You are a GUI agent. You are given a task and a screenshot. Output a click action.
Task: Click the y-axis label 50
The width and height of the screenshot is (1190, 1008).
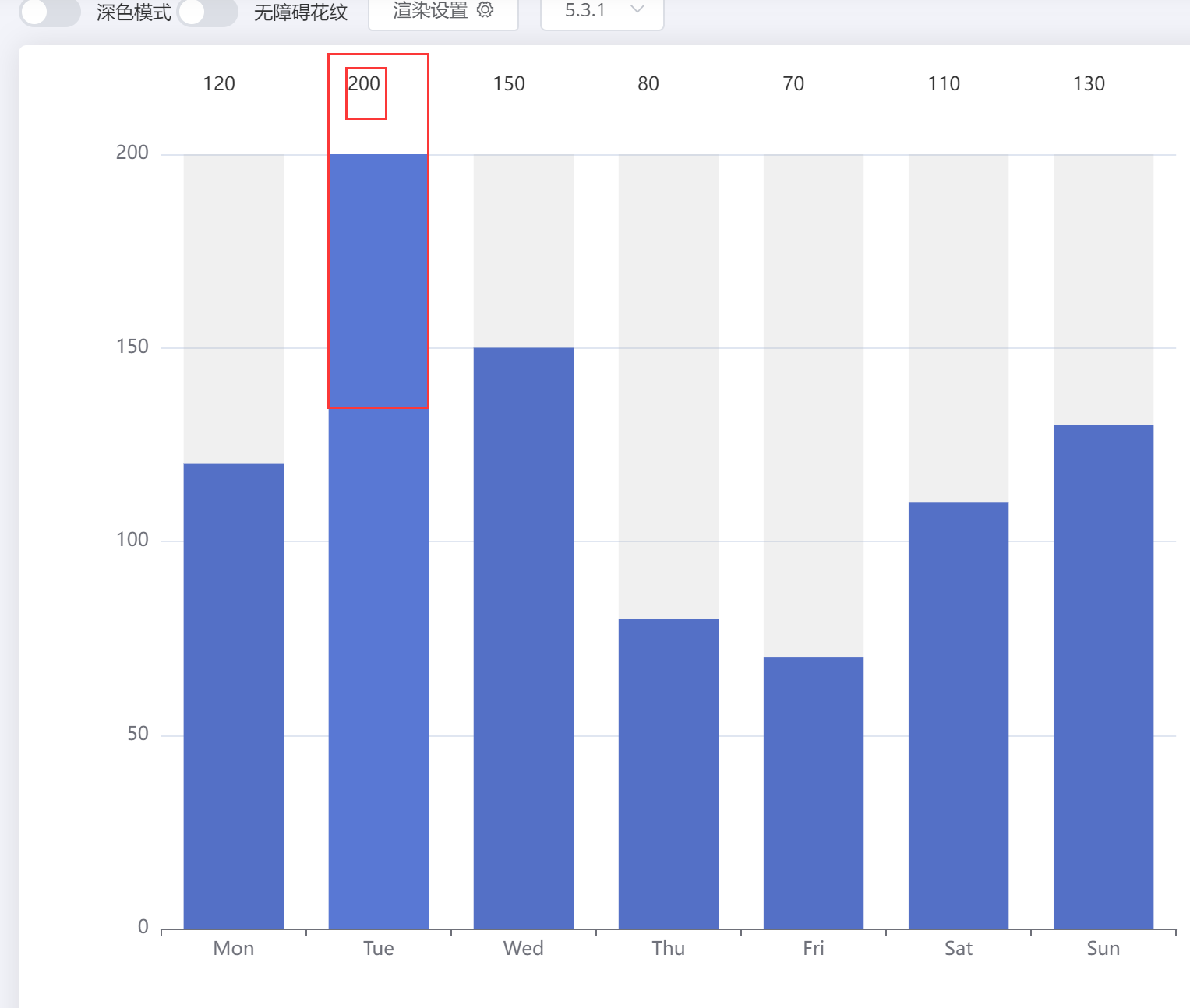pyautogui.click(x=138, y=734)
